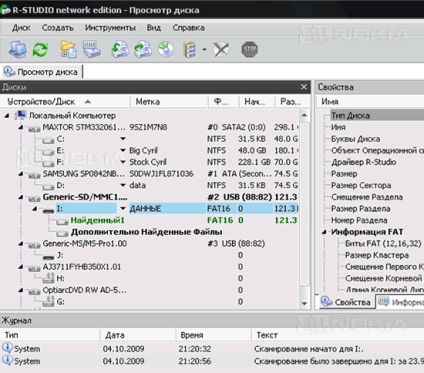Collapse the I: partition node

[x=35, y=209]
